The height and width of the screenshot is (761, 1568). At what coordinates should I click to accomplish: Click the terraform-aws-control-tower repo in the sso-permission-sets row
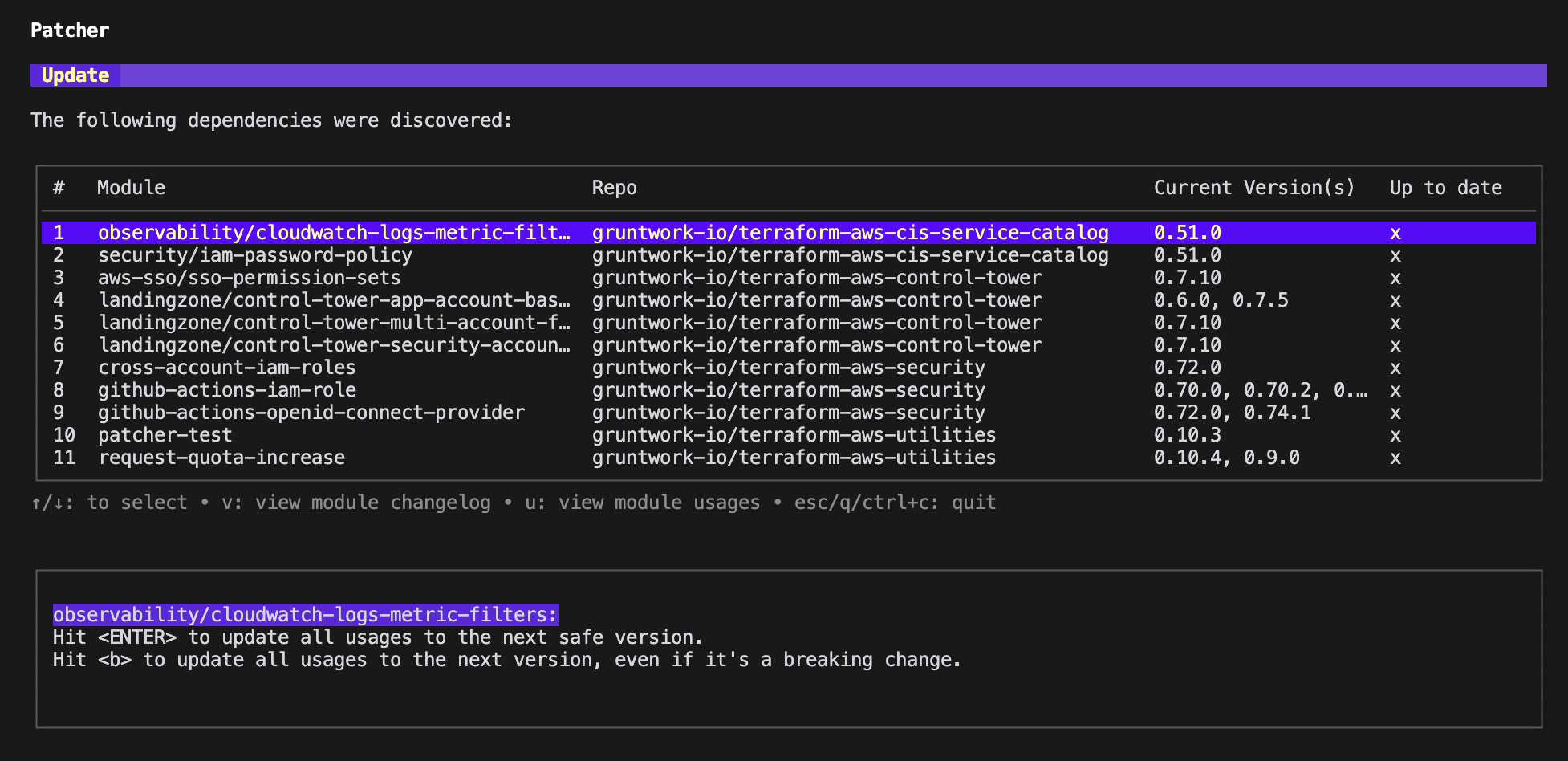(x=817, y=278)
